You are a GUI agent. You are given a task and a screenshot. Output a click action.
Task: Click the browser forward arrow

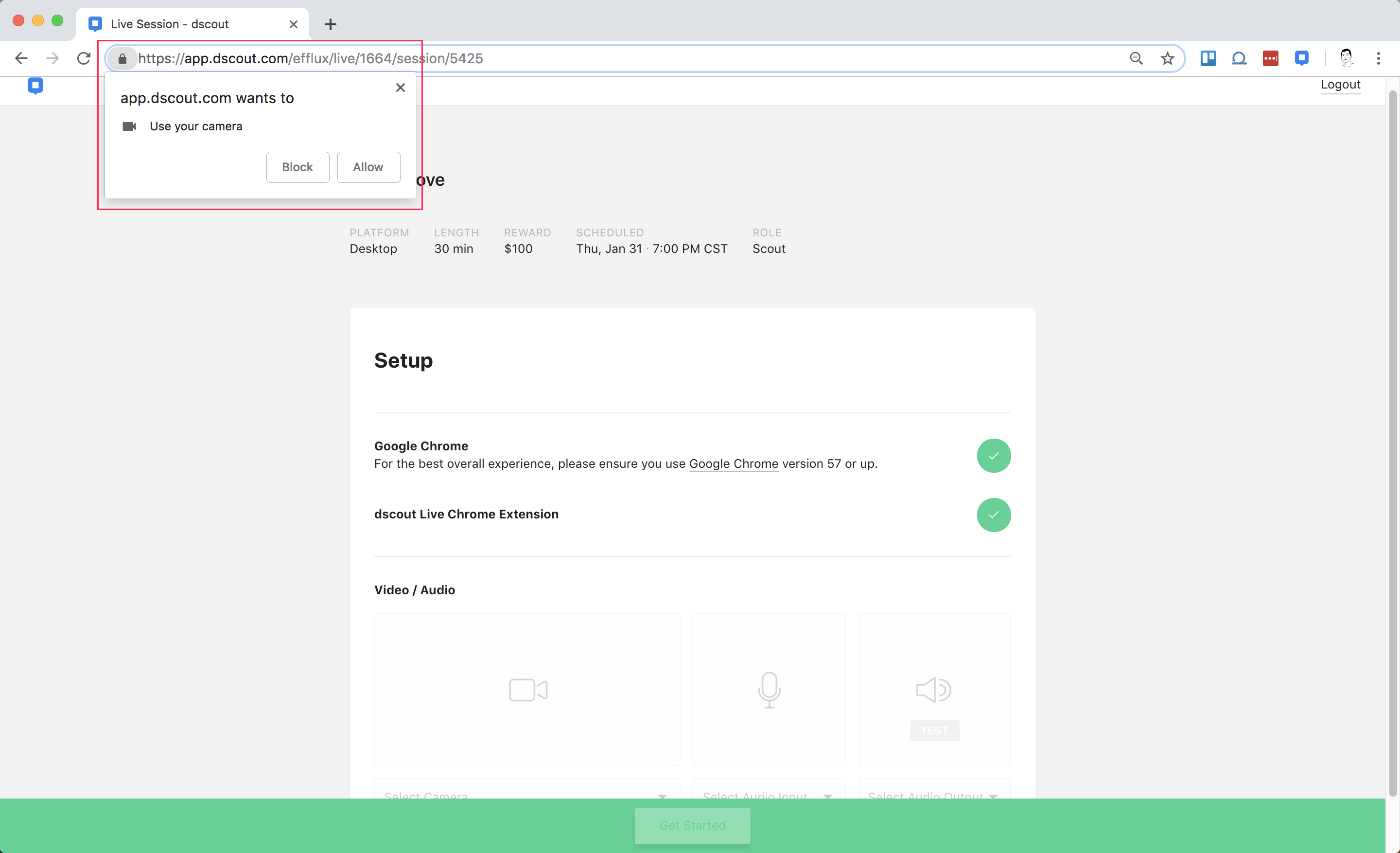point(52,58)
